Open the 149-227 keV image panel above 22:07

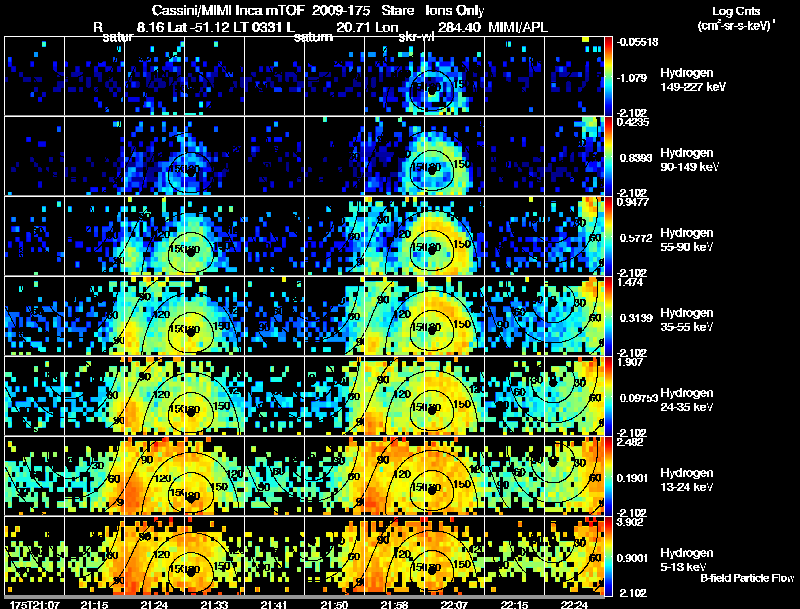pos(454,76)
